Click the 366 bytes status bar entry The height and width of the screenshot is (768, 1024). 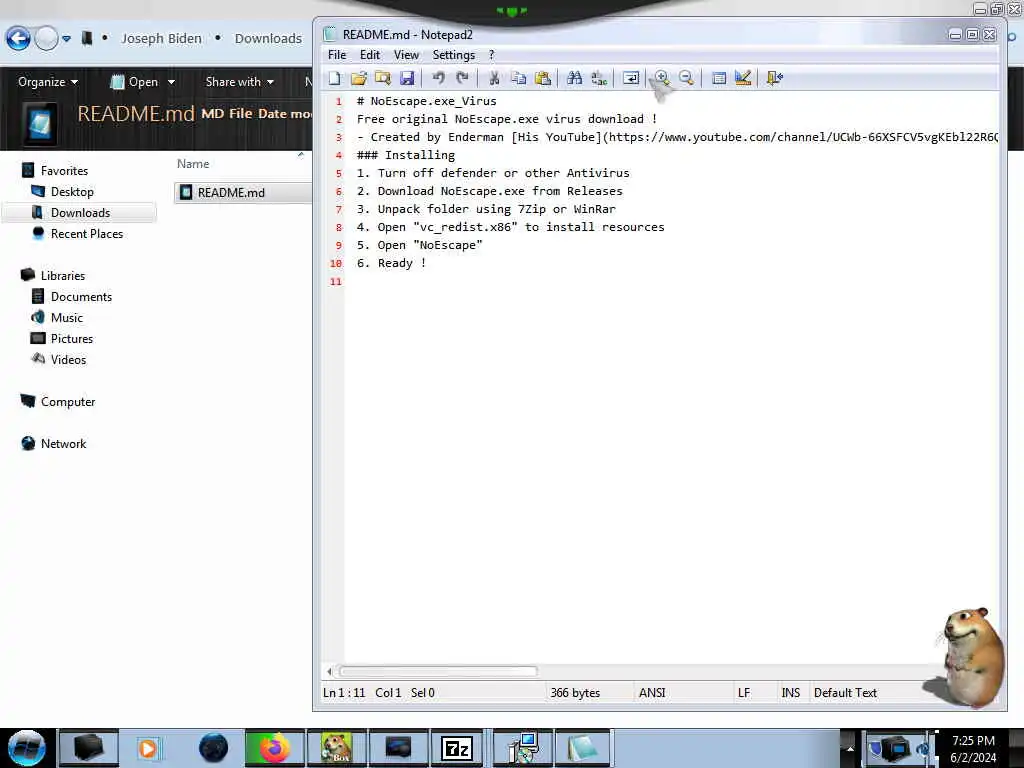pyautogui.click(x=575, y=693)
